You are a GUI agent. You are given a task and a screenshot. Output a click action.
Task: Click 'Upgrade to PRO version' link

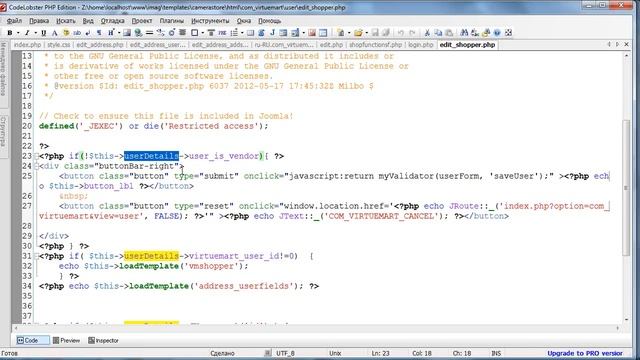585,353
